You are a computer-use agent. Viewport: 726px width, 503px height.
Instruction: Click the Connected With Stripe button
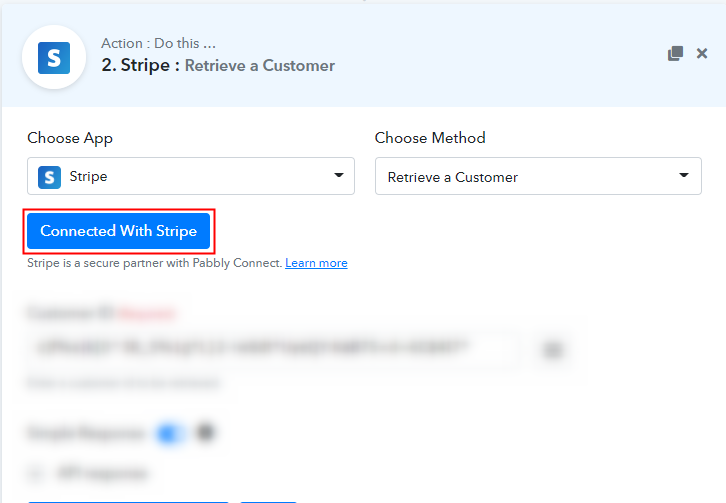pos(119,231)
